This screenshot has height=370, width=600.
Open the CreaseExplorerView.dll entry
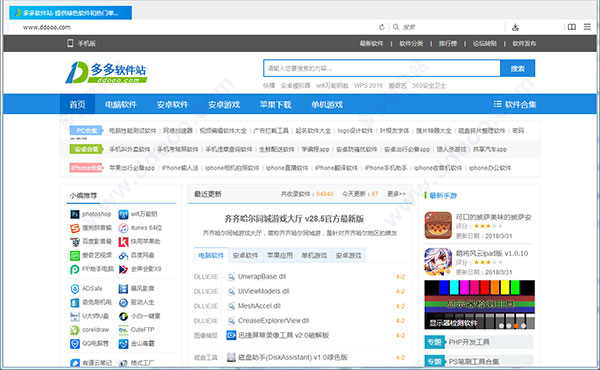(273, 321)
